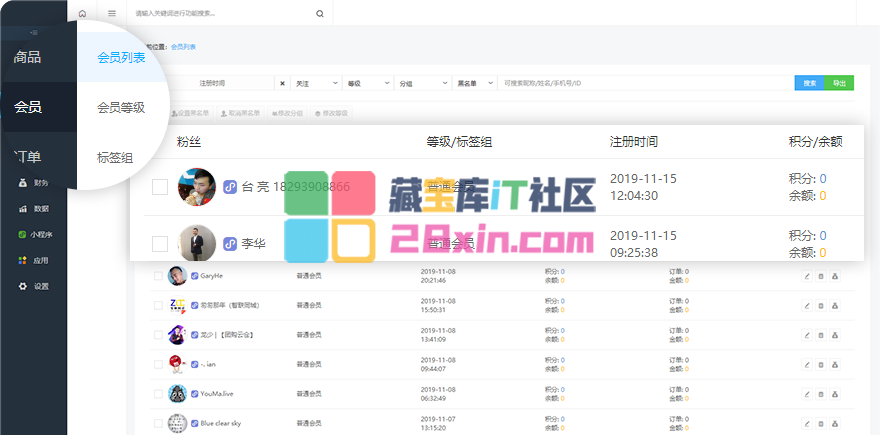Click the avatar of 李华
880x435 pixels.
[x=197, y=244]
